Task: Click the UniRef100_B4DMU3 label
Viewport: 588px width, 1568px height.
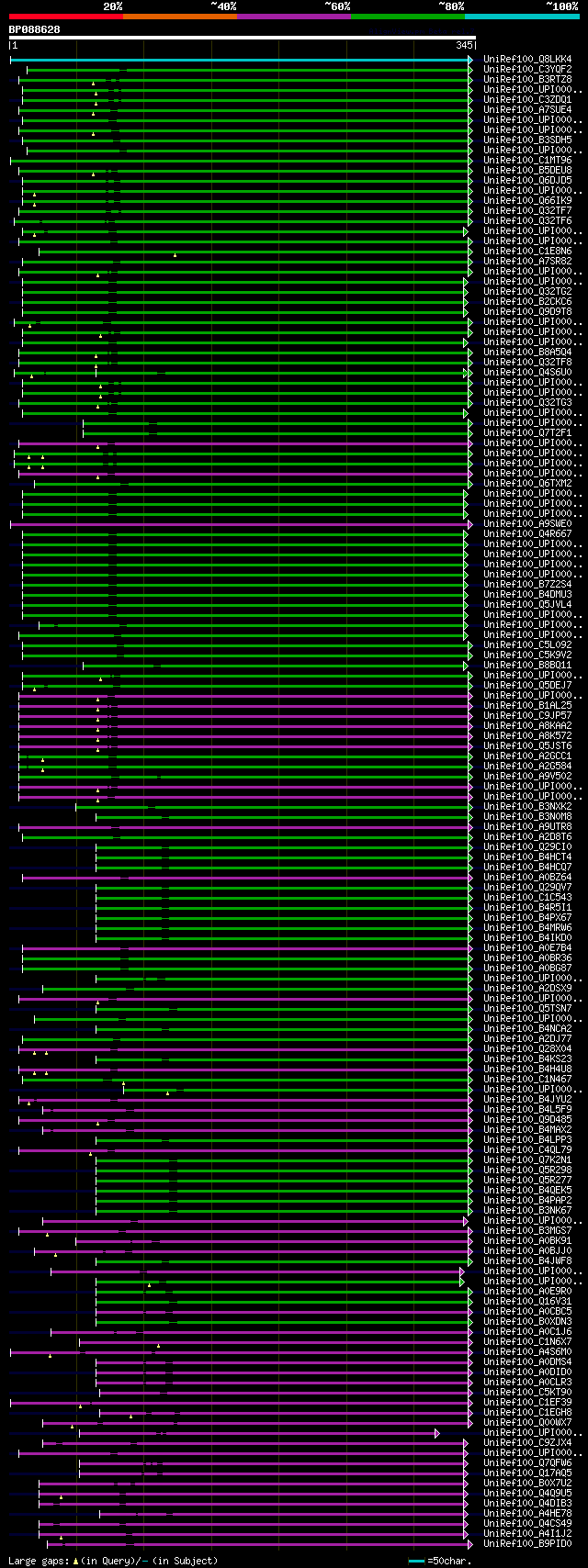Action: [527, 595]
